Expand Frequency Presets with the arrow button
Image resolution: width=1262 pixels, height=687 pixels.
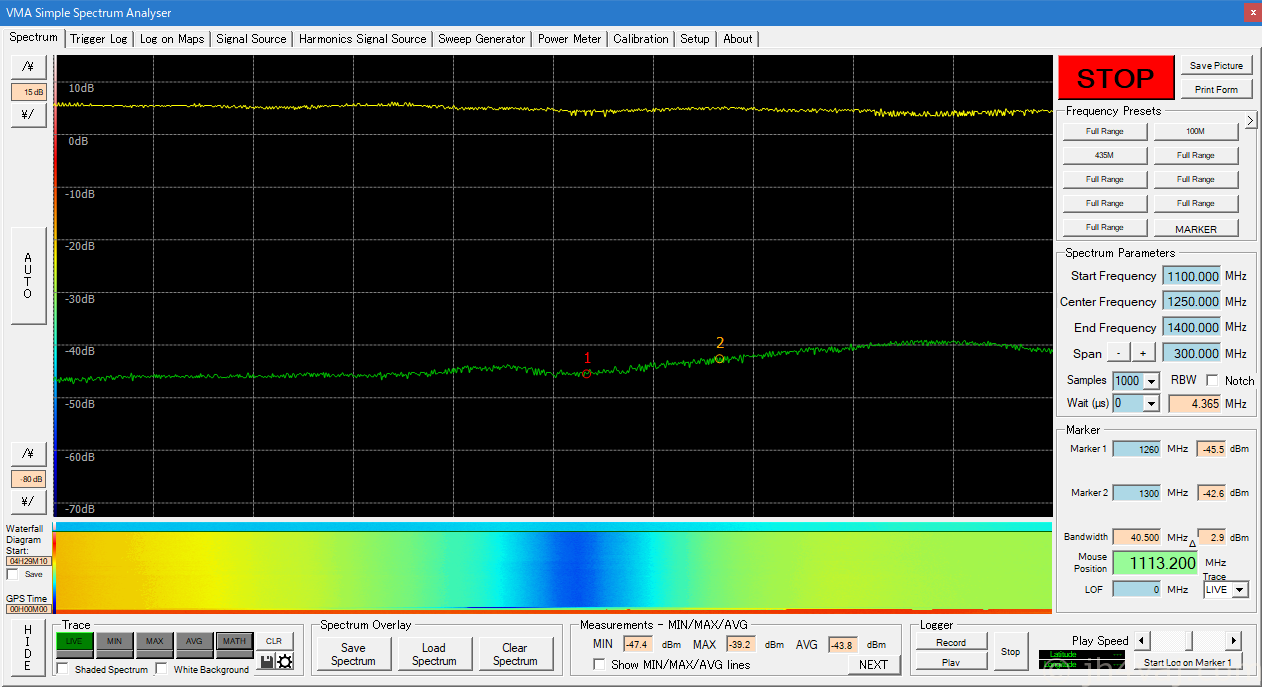pyautogui.click(x=1250, y=121)
